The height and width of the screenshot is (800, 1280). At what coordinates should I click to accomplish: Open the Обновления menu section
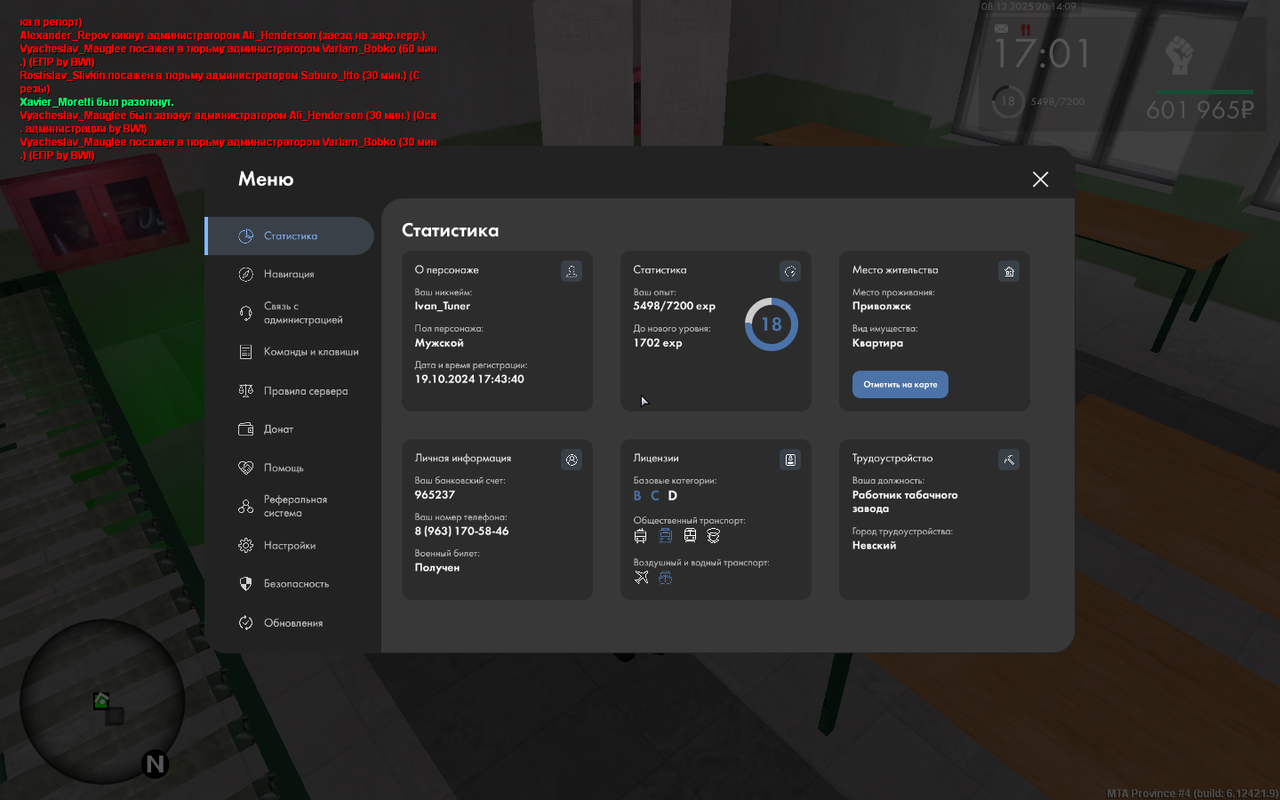(x=289, y=623)
